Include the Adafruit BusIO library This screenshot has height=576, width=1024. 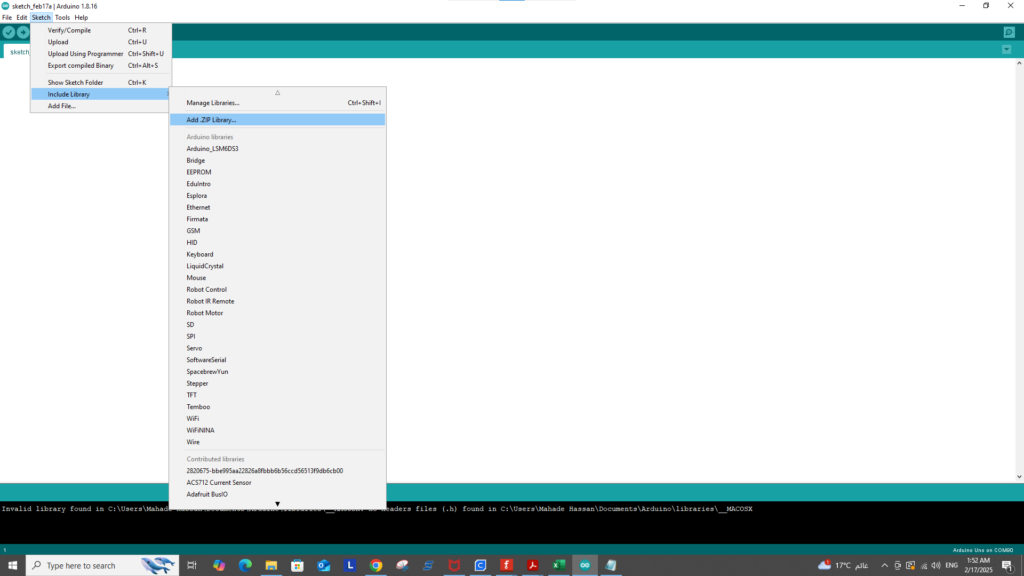click(278, 494)
